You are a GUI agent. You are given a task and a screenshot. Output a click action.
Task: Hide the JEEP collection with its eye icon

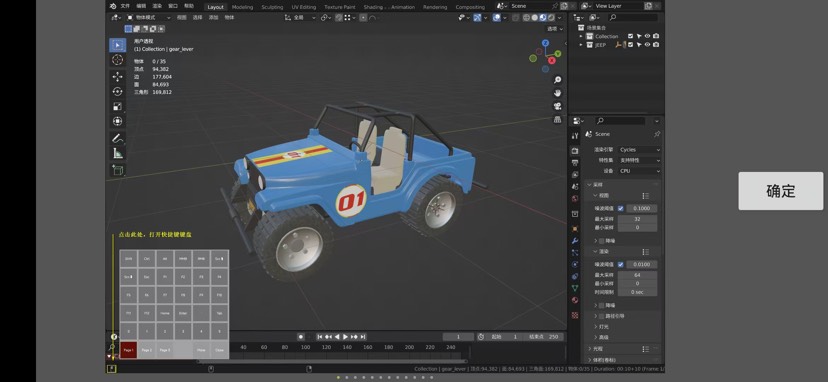647,45
